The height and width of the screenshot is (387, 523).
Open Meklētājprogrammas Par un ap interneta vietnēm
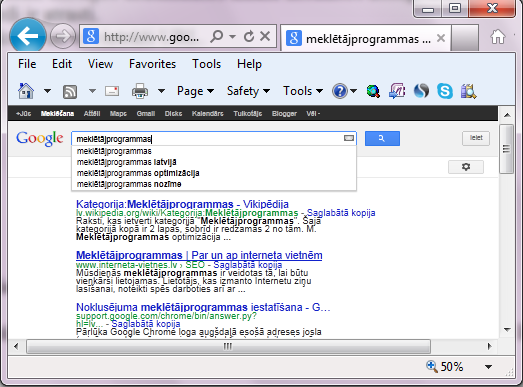tap(199, 255)
